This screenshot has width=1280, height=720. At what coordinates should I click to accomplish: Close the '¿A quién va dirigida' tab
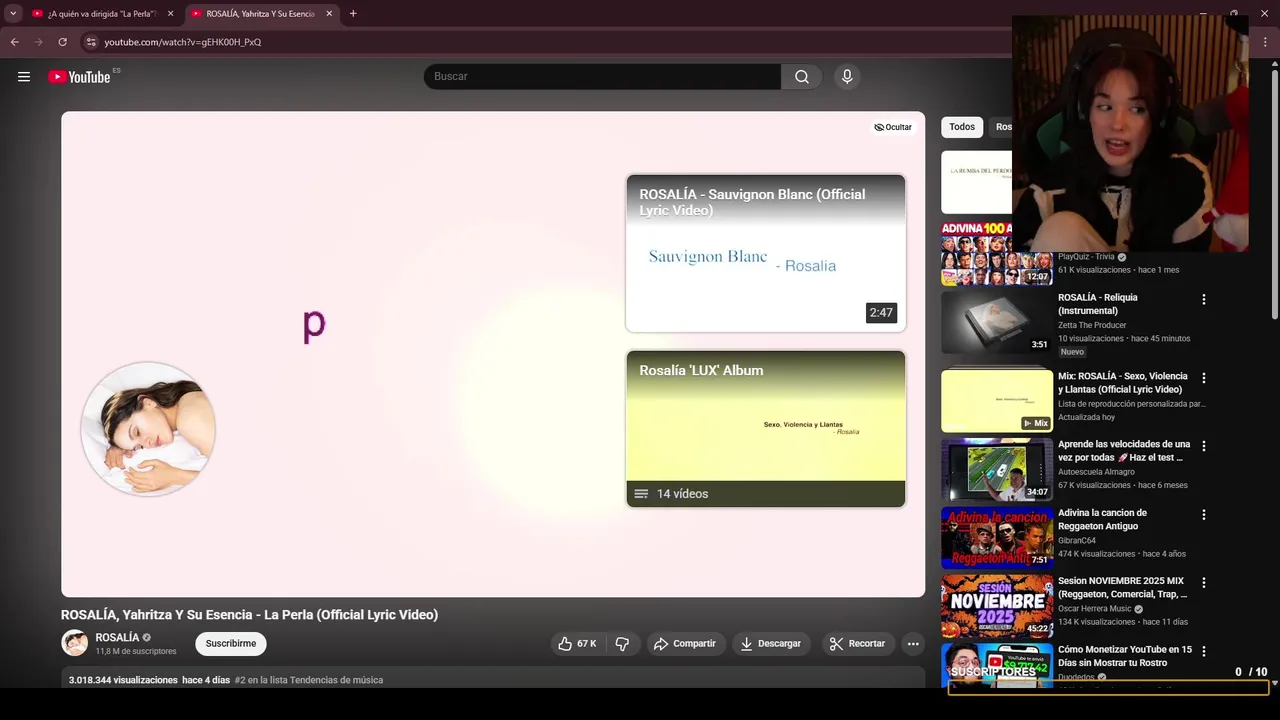[170, 14]
